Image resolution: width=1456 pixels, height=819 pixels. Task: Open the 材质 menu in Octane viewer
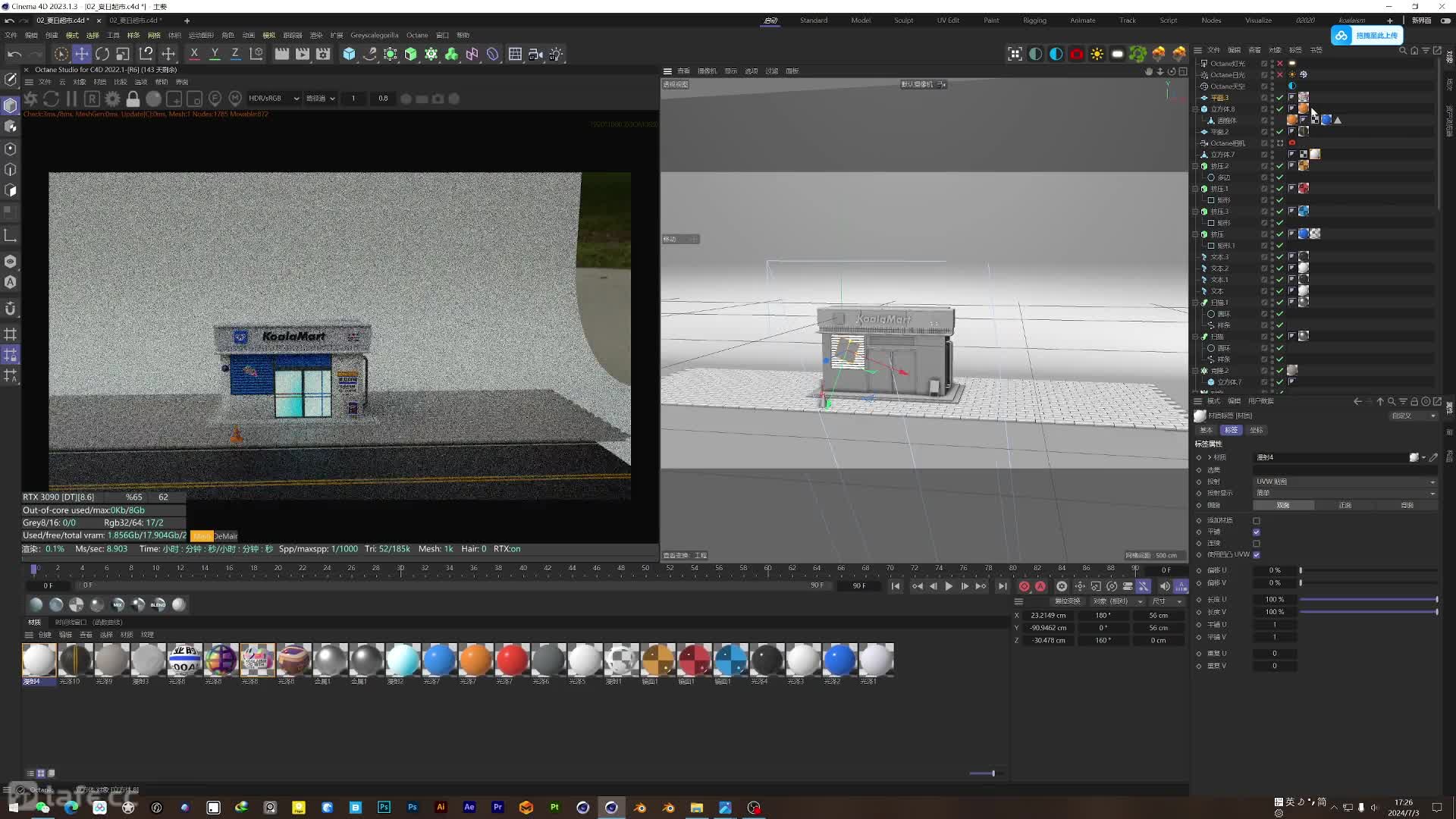pos(99,82)
